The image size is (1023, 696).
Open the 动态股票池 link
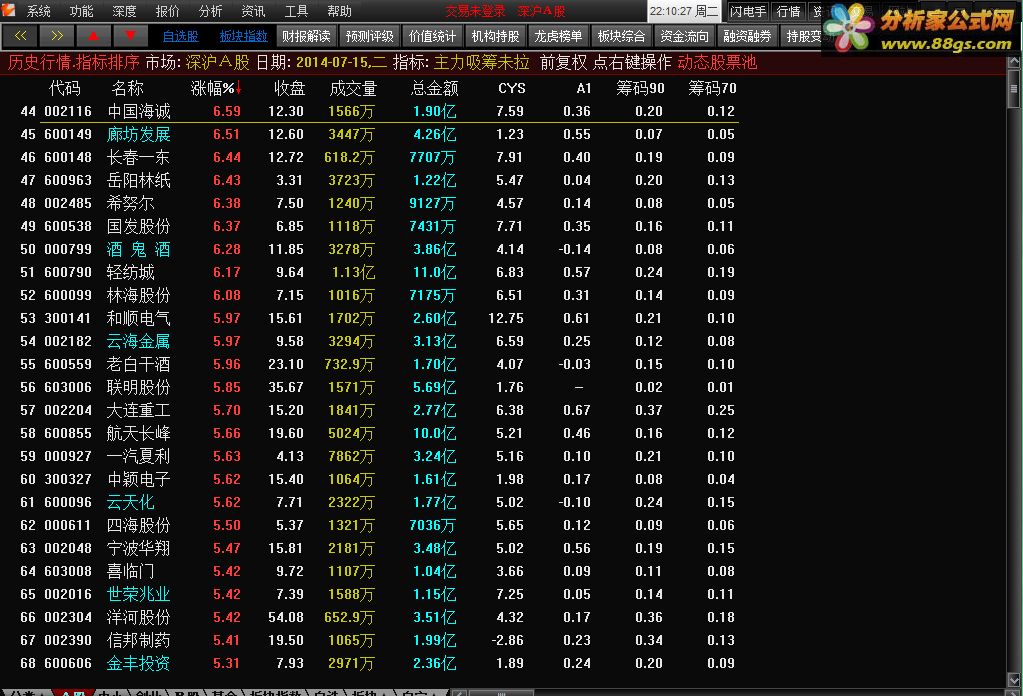click(717, 63)
